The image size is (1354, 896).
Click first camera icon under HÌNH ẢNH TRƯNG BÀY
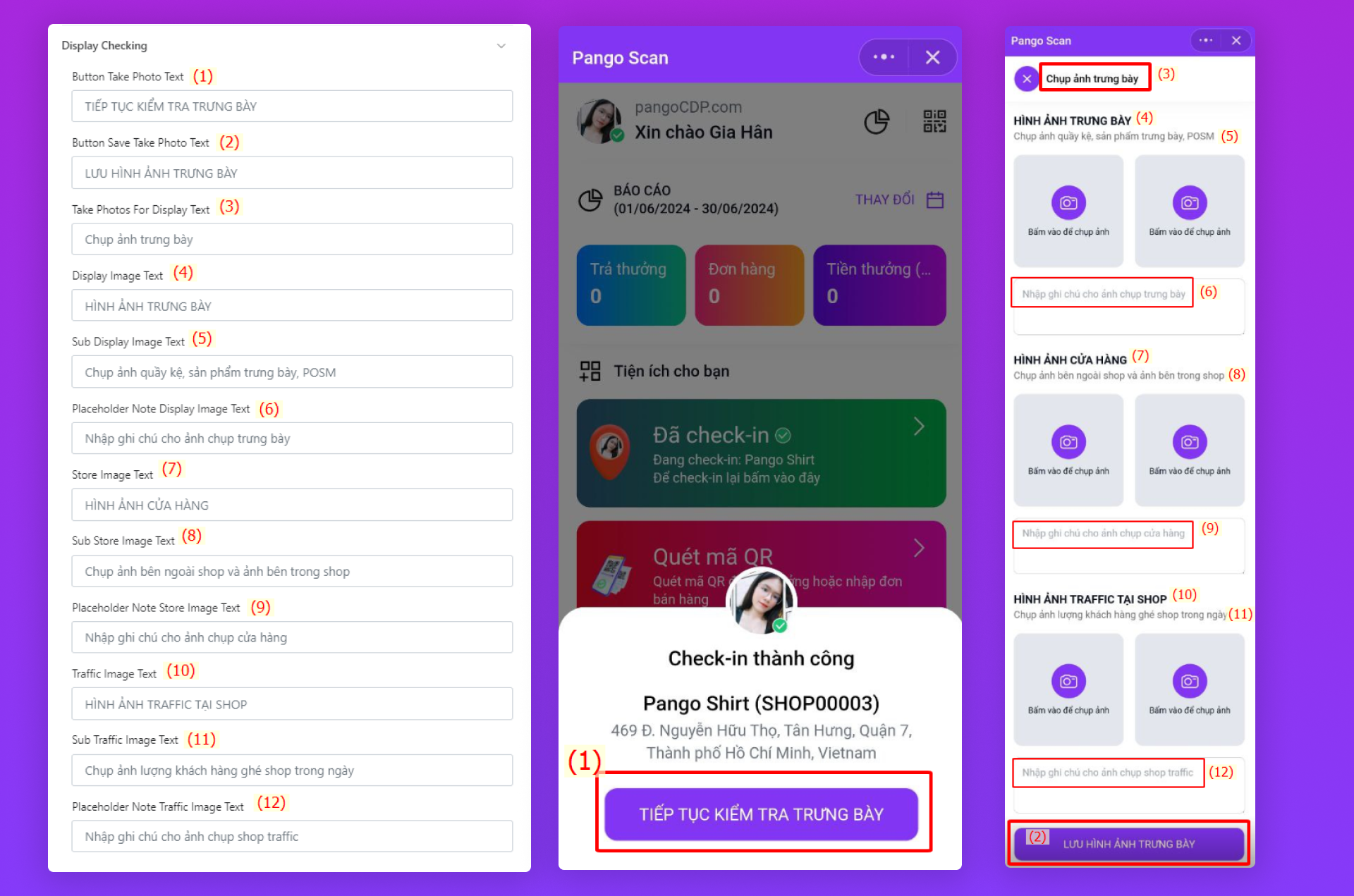pyautogui.click(x=1068, y=203)
